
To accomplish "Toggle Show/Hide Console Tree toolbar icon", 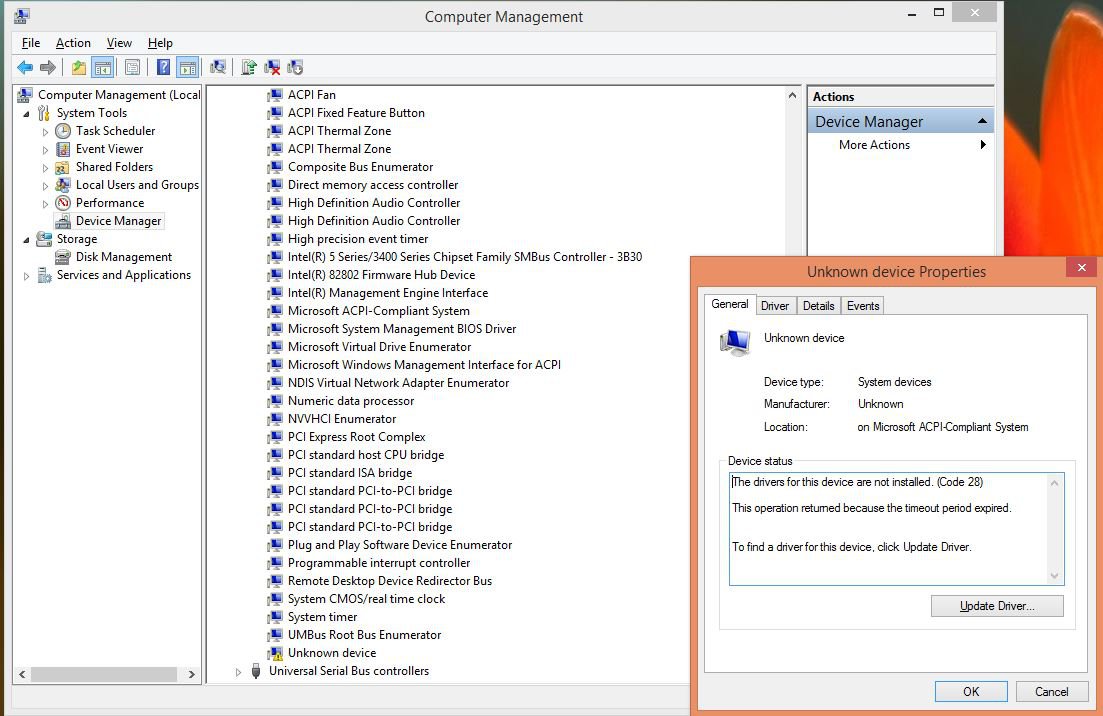I will [x=102, y=68].
